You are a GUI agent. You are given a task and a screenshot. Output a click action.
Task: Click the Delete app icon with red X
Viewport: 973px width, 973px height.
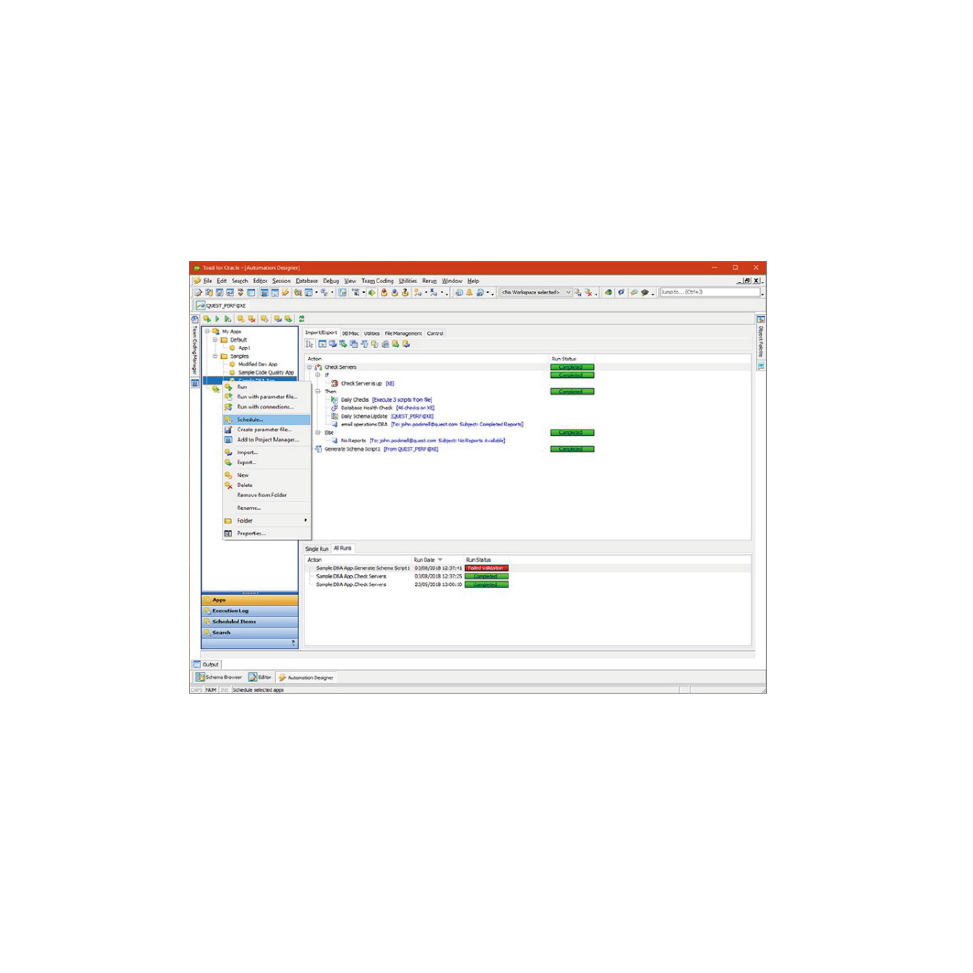(252, 318)
